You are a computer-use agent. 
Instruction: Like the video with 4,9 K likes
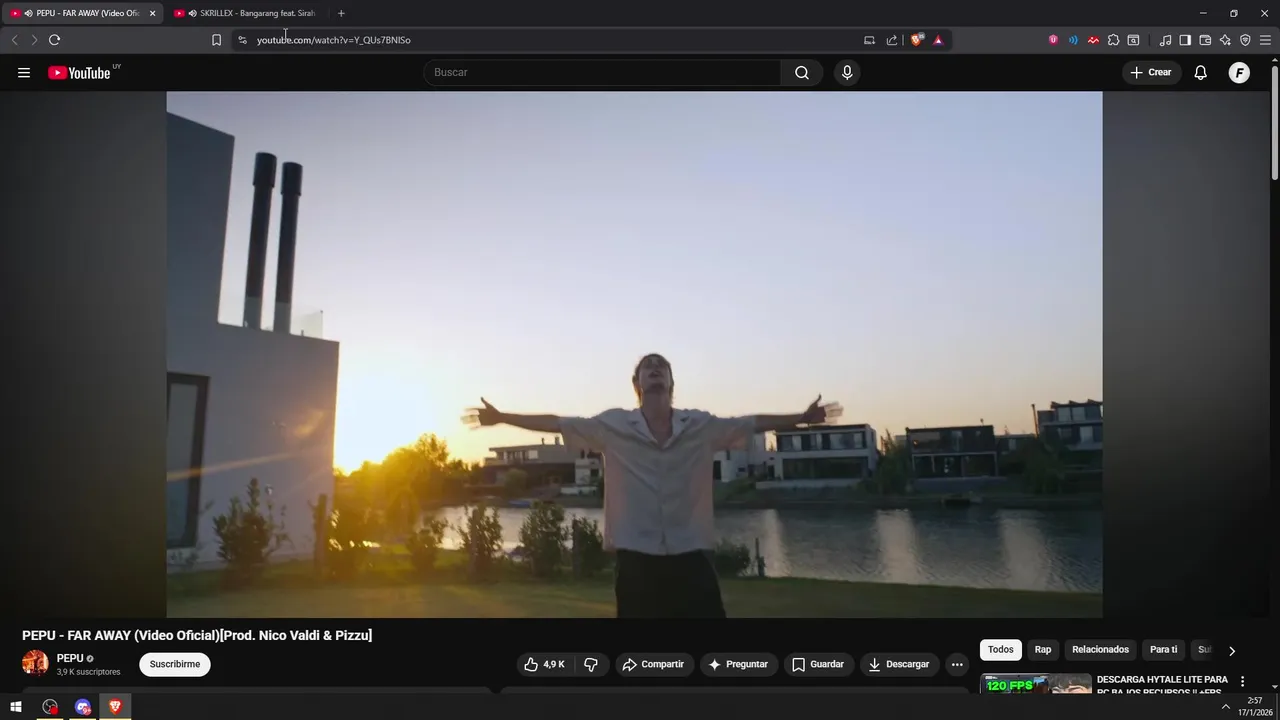click(545, 664)
